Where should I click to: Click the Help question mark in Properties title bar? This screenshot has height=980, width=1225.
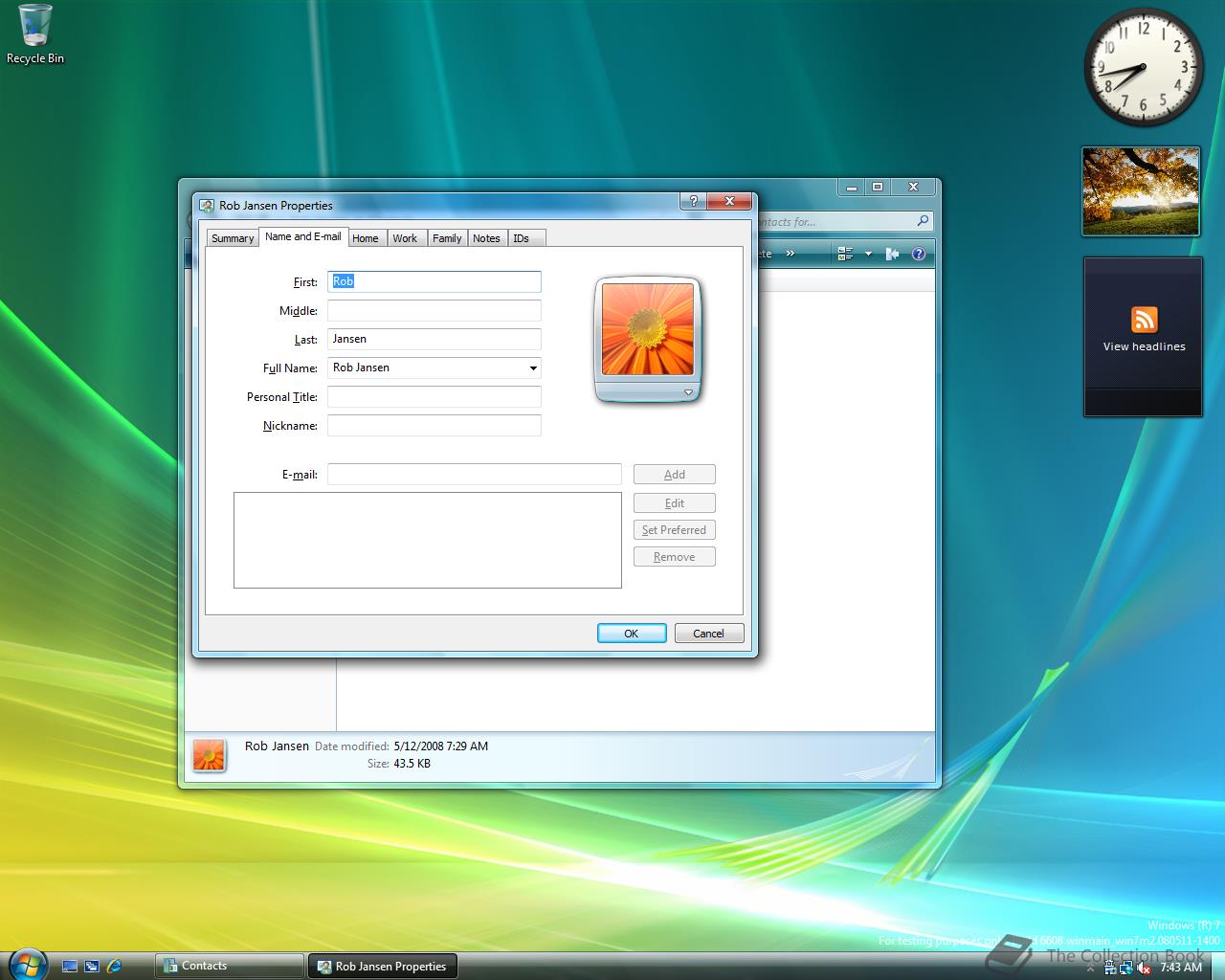[693, 201]
